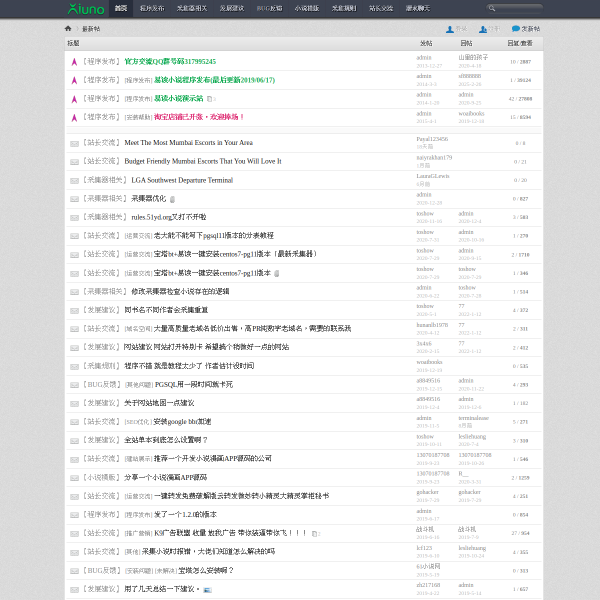
Task: Click envelope icon of 全站单本到底怎么设置 thread
Action: click(x=74, y=441)
